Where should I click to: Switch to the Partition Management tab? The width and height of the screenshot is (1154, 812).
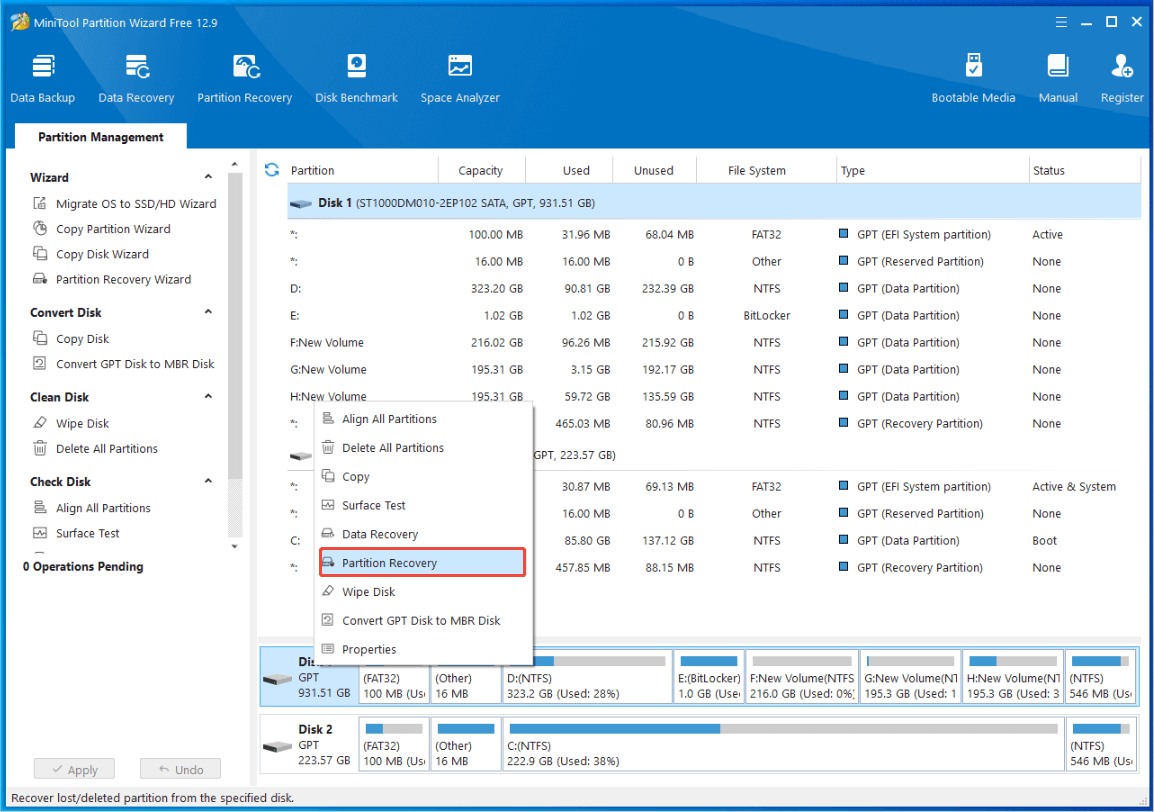tap(100, 137)
